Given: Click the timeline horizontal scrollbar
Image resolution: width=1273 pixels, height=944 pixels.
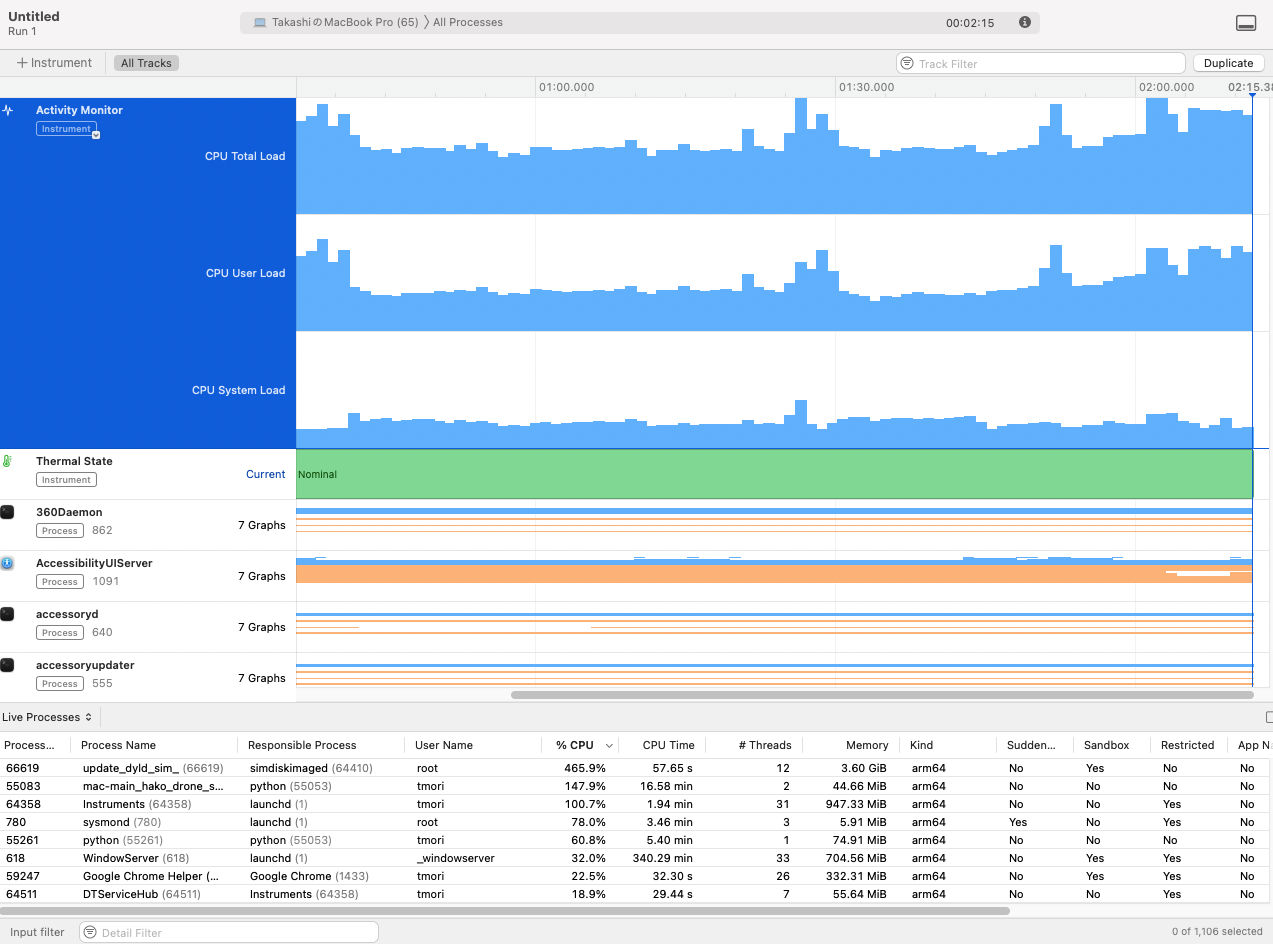Looking at the screenshot, I should click(x=880, y=694).
